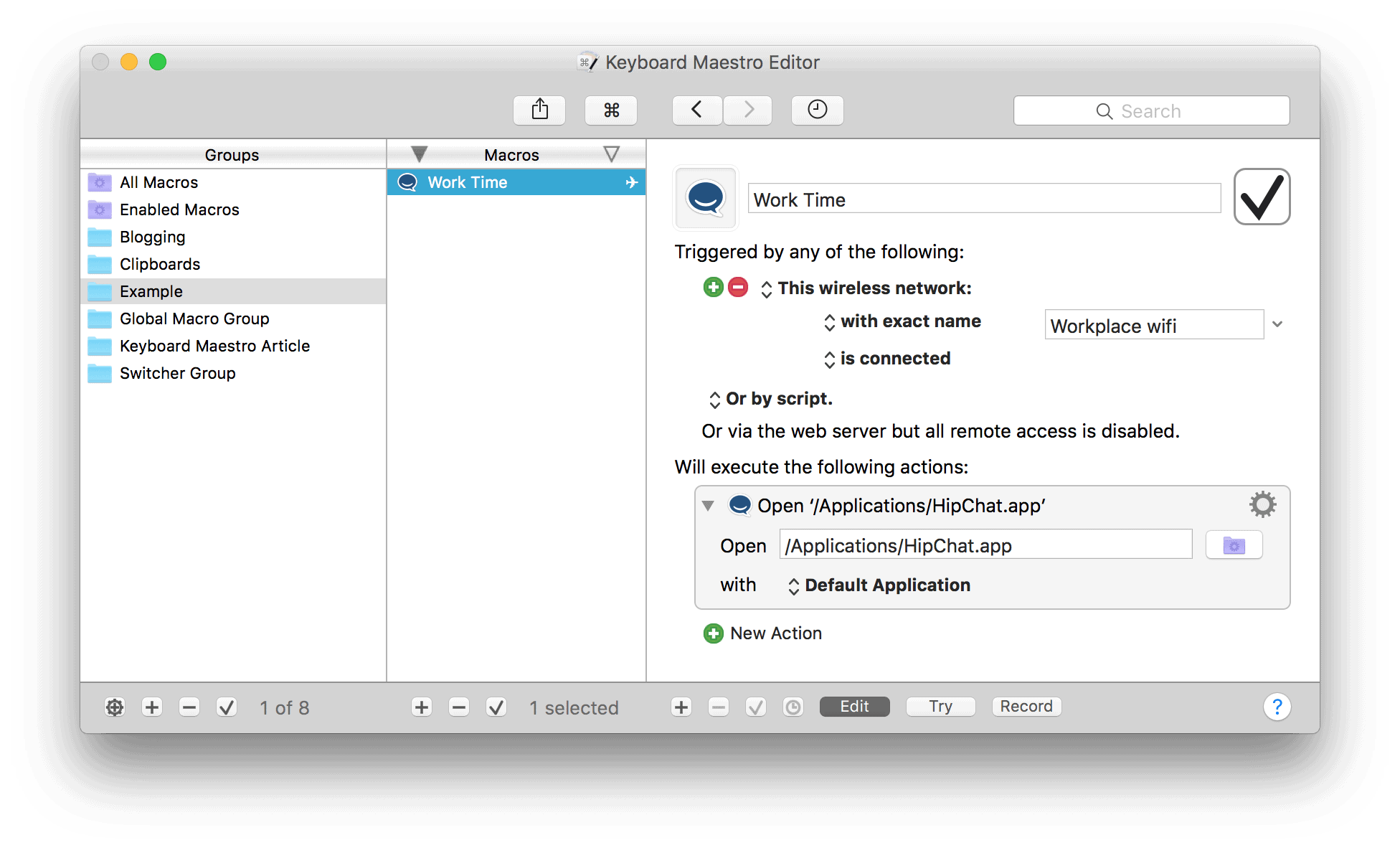Image resolution: width=1400 pixels, height=848 pixels.
Task: Toggle the enable checkbox for macros
Action: [496, 707]
